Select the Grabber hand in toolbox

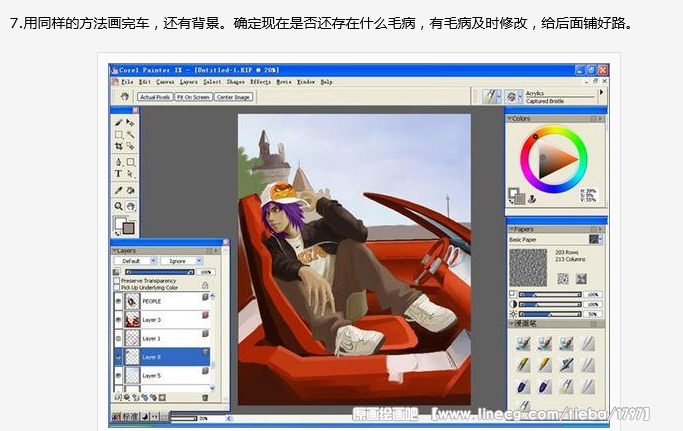(130, 206)
